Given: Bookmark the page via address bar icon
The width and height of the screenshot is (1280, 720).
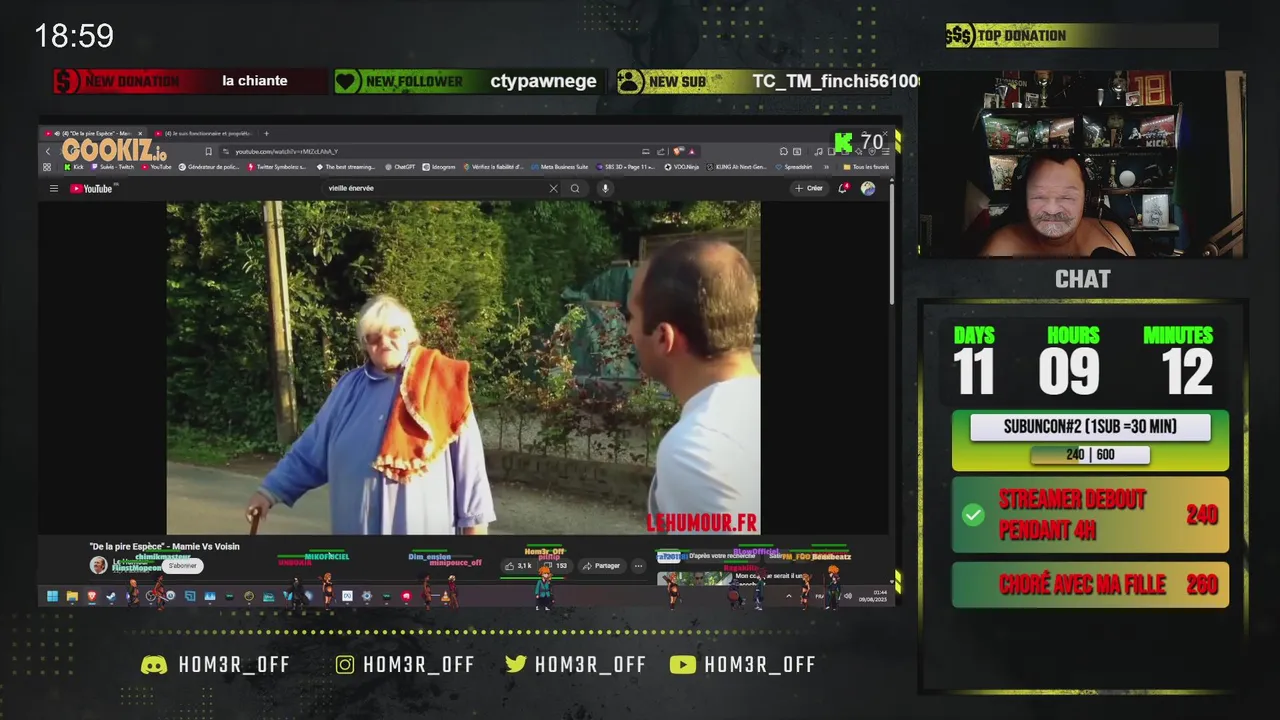Looking at the screenshot, I should (x=209, y=152).
